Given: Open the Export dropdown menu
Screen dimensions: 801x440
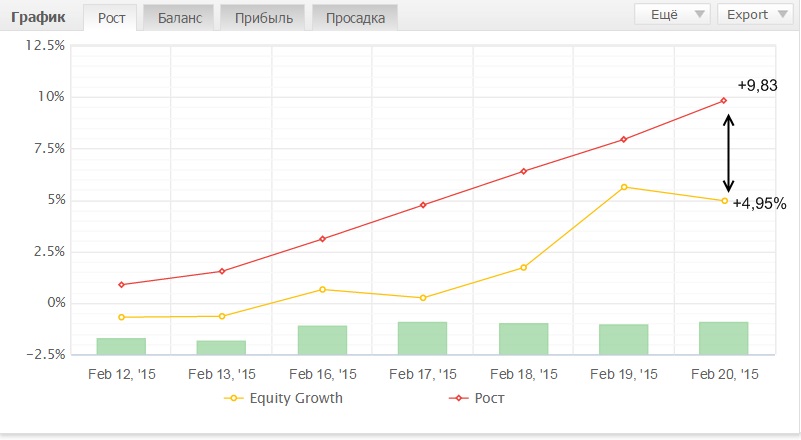Looking at the screenshot, I should coord(756,14).
